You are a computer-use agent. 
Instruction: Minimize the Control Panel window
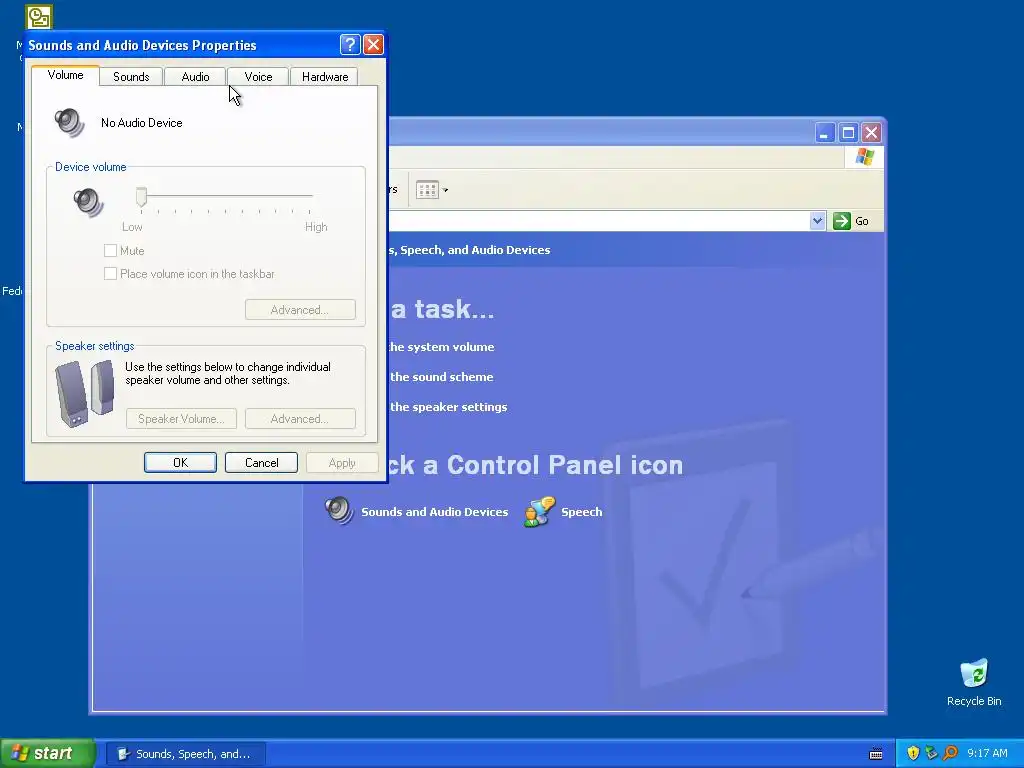[x=824, y=133]
